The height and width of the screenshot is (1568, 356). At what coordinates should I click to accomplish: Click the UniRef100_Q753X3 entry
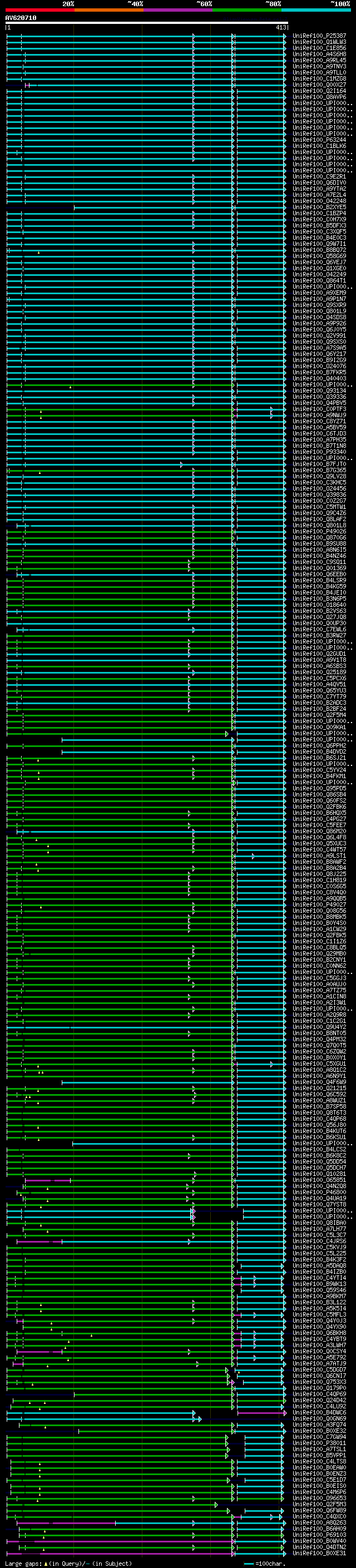[x=319, y=1382]
